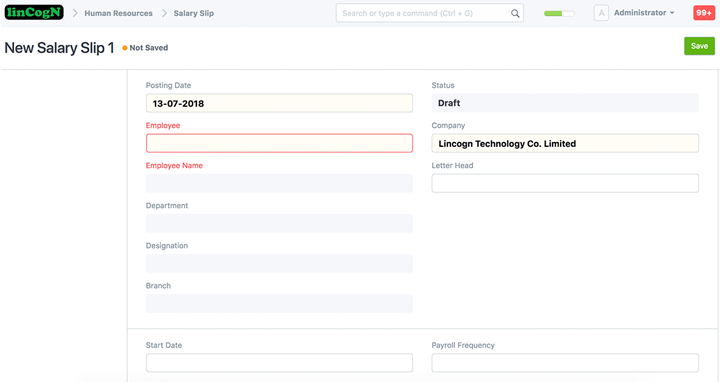The height and width of the screenshot is (382, 720).
Task: Click the search magnifier icon
Action: pyautogui.click(x=515, y=13)
